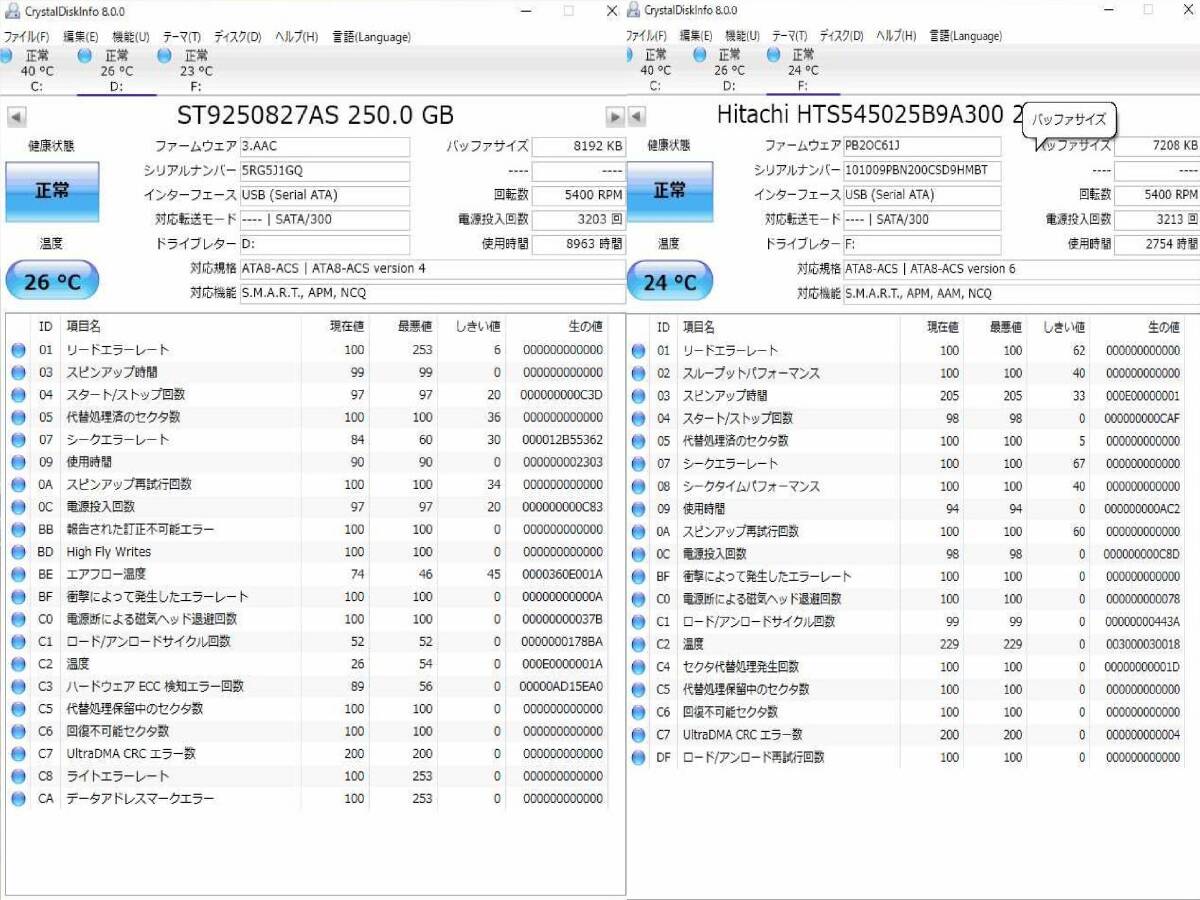Click the 正常 health status button in Hitachi window

click(x=670, y=191)
